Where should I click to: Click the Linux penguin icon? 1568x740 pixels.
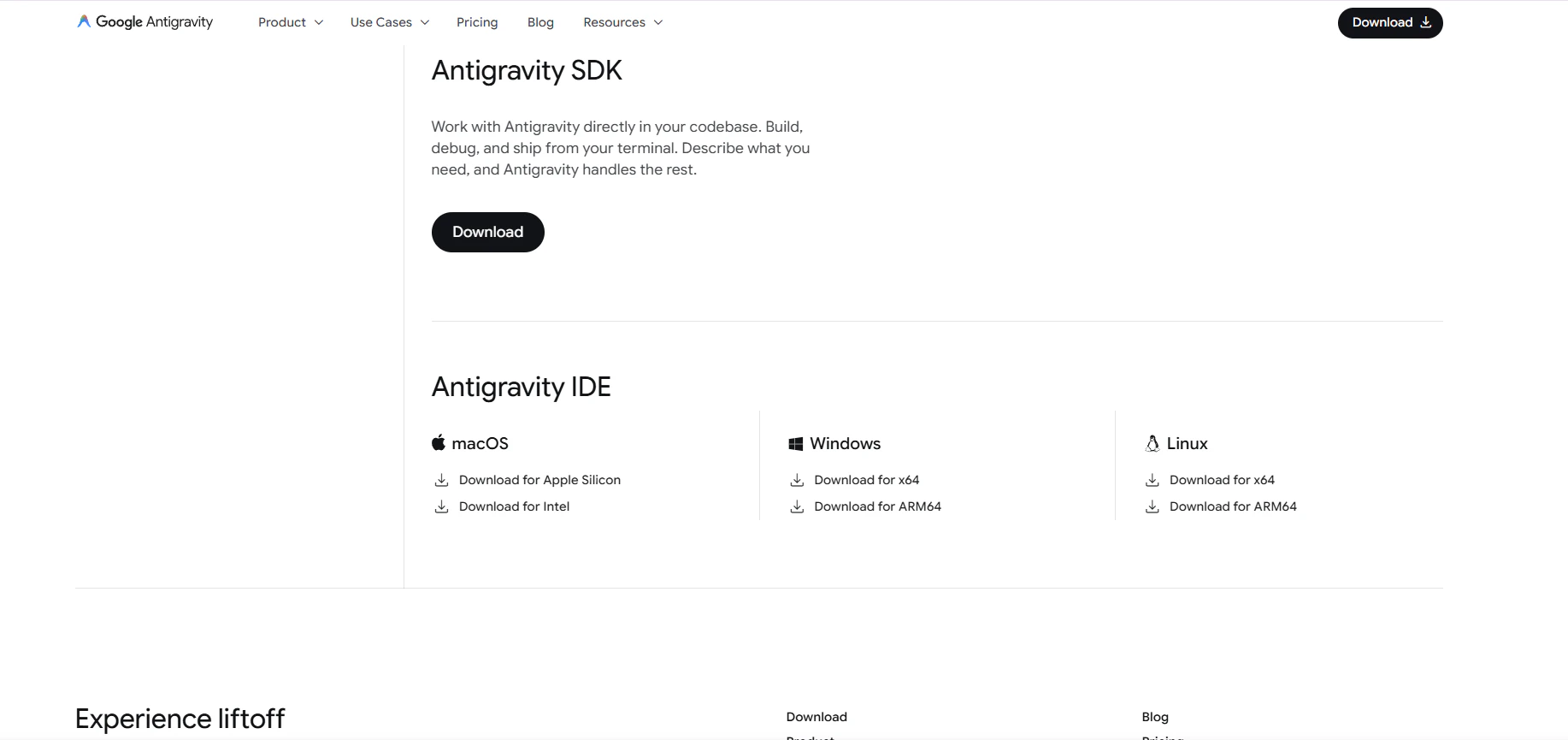[1152, 443]
